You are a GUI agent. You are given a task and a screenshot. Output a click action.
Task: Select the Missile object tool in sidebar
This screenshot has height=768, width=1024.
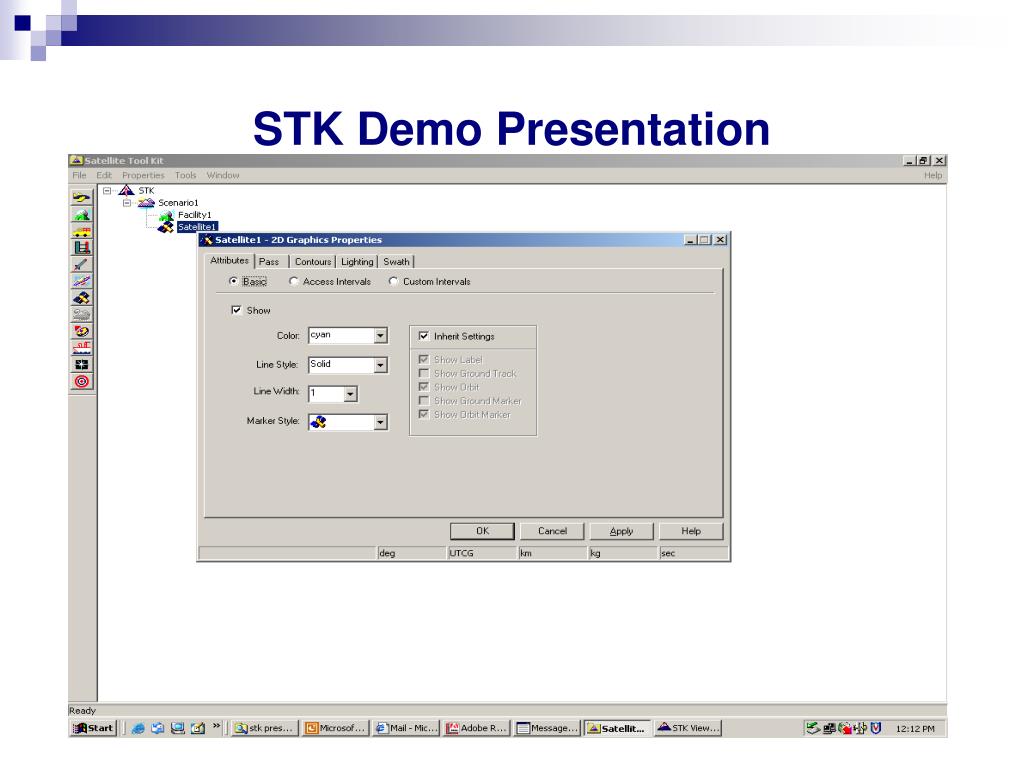82,264
